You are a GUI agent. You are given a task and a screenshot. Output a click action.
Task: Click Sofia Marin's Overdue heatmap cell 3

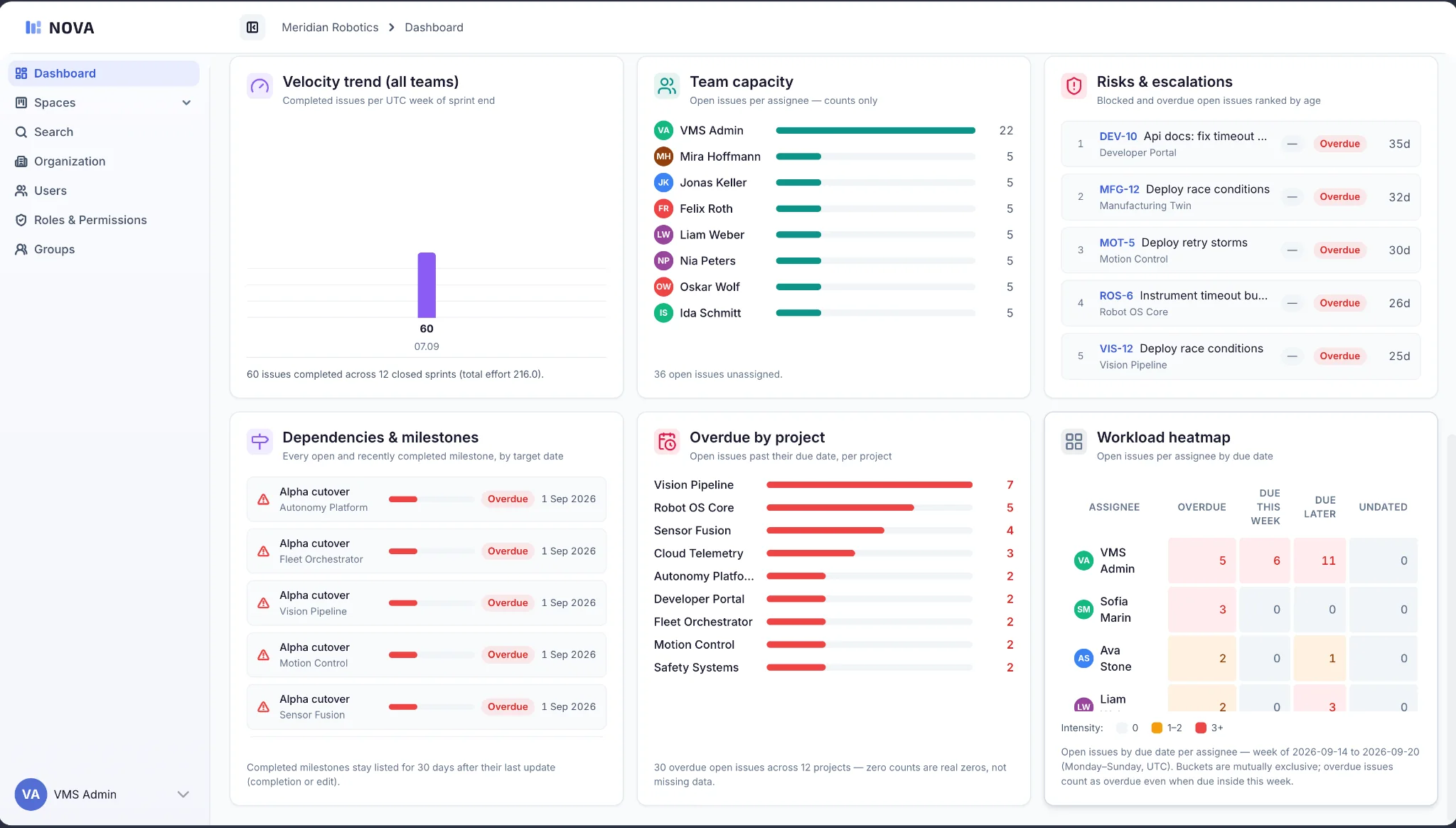point(1201,610)
